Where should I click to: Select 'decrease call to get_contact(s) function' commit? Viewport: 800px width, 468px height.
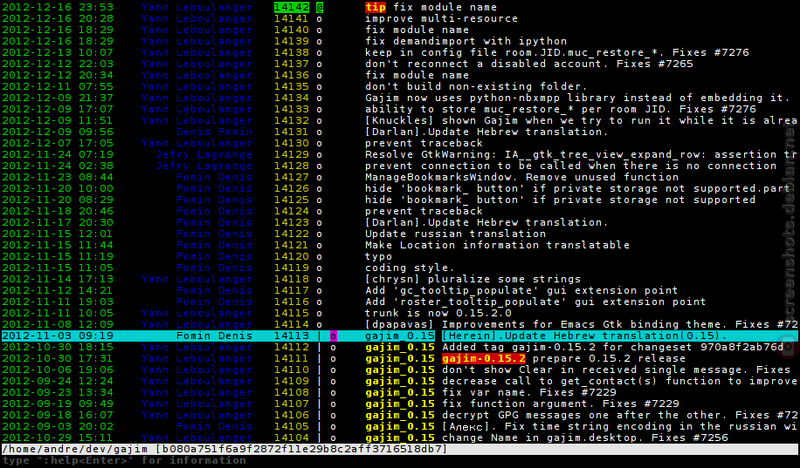click(x=619, y=381)
